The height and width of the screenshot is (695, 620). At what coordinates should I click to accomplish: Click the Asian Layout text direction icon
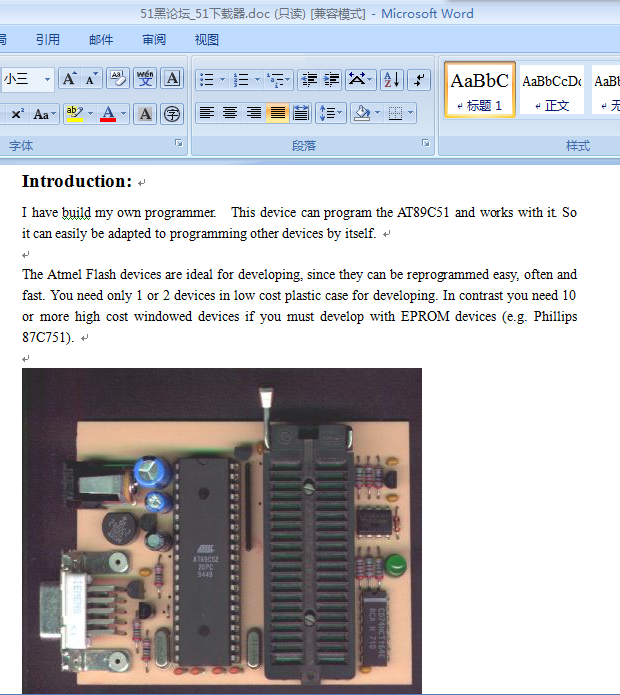pos(357,80)
